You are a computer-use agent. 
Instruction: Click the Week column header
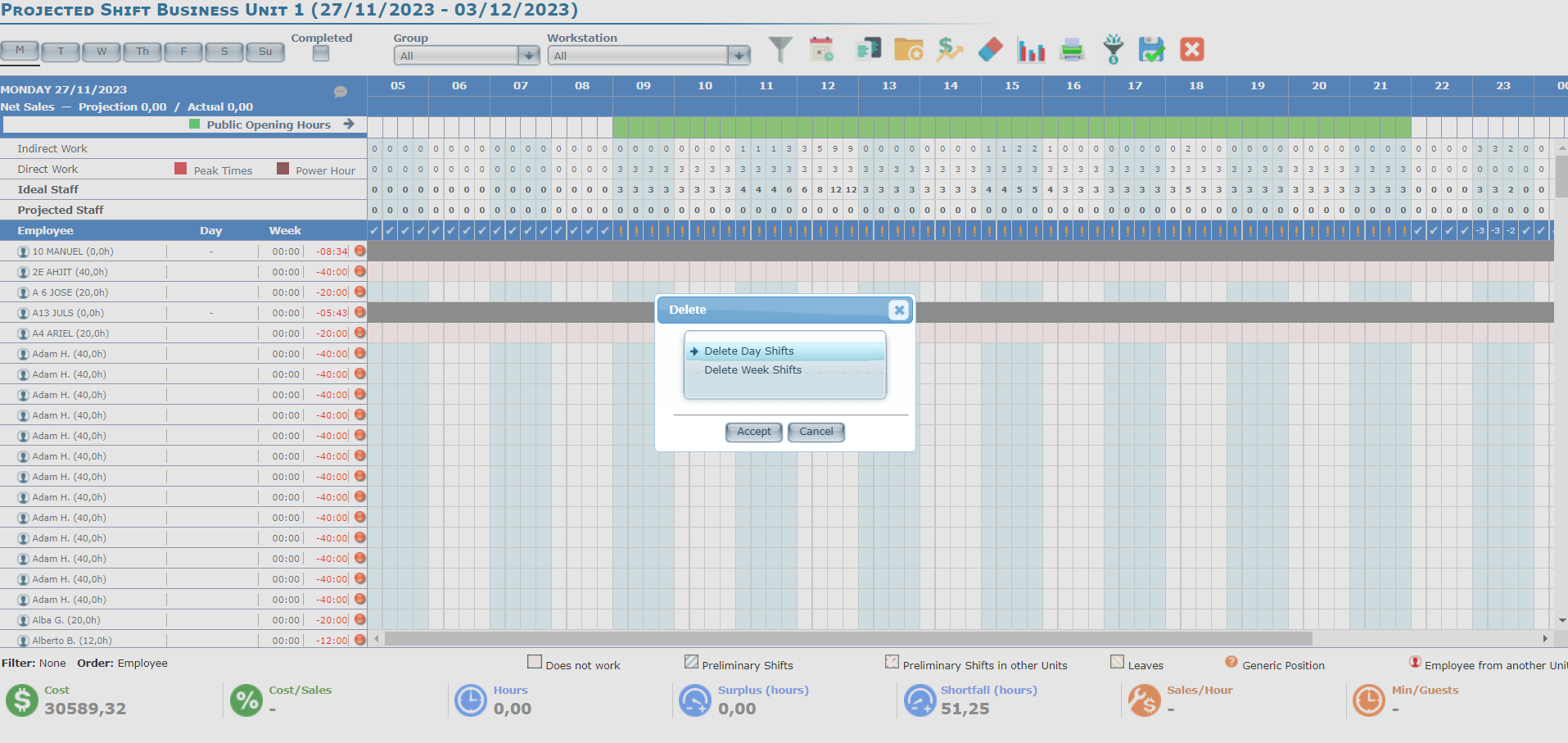pyautogui.click(x=285, y=230)
